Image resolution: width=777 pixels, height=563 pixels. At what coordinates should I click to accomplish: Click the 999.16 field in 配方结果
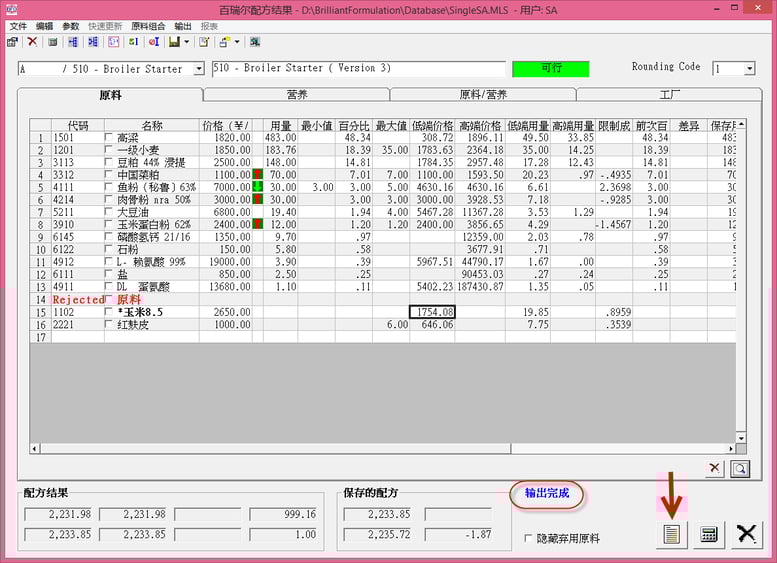point(283,514)
